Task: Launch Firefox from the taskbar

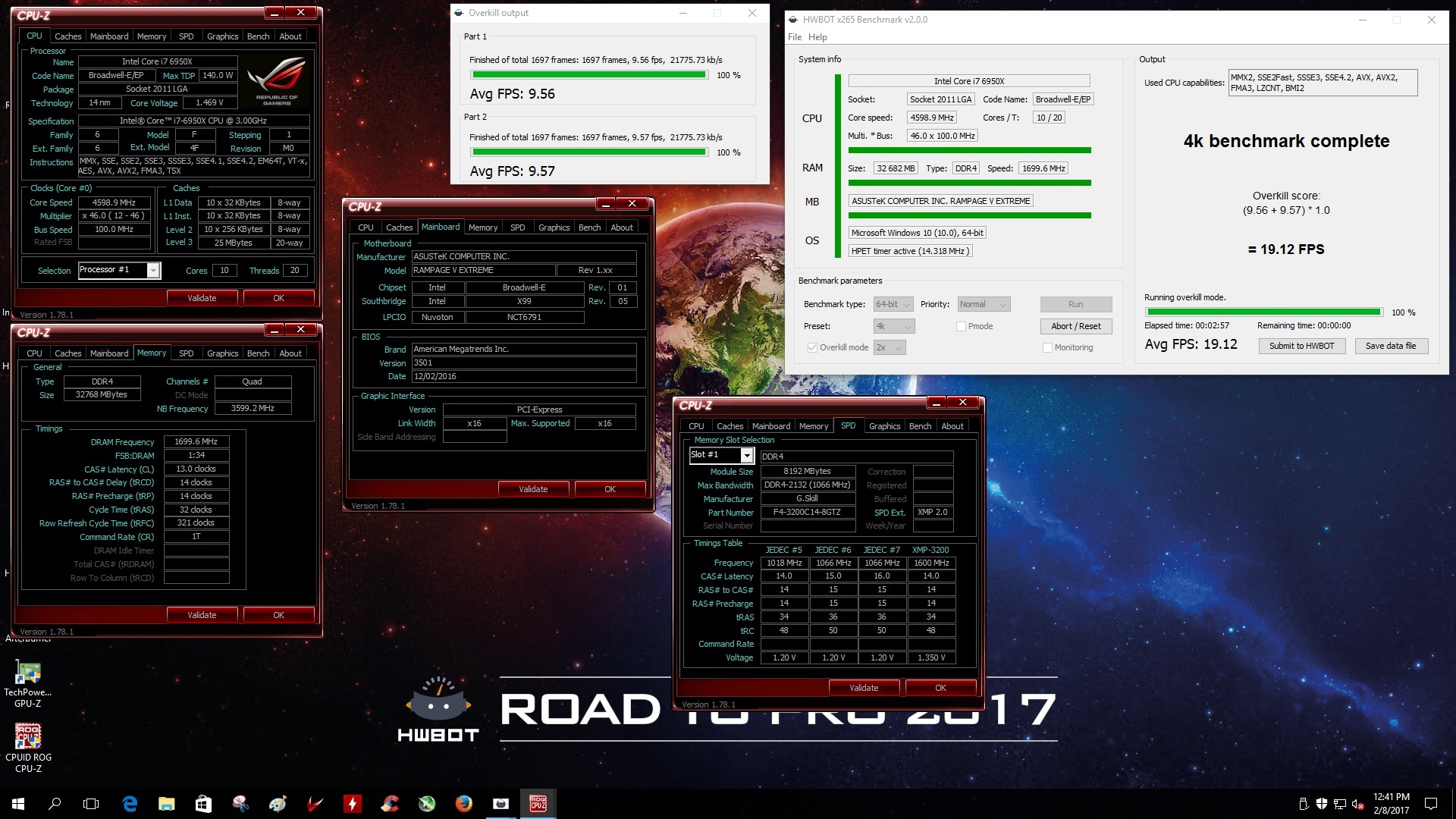Action: pyautogui.click(x=464, y=804)
